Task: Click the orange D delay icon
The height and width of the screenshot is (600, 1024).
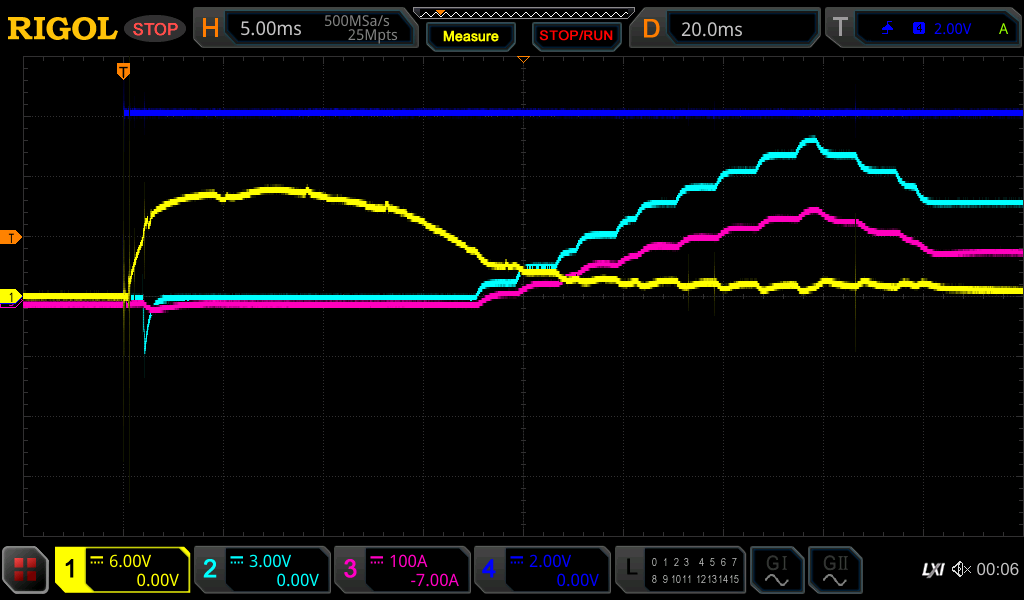Action: point(651,29)
